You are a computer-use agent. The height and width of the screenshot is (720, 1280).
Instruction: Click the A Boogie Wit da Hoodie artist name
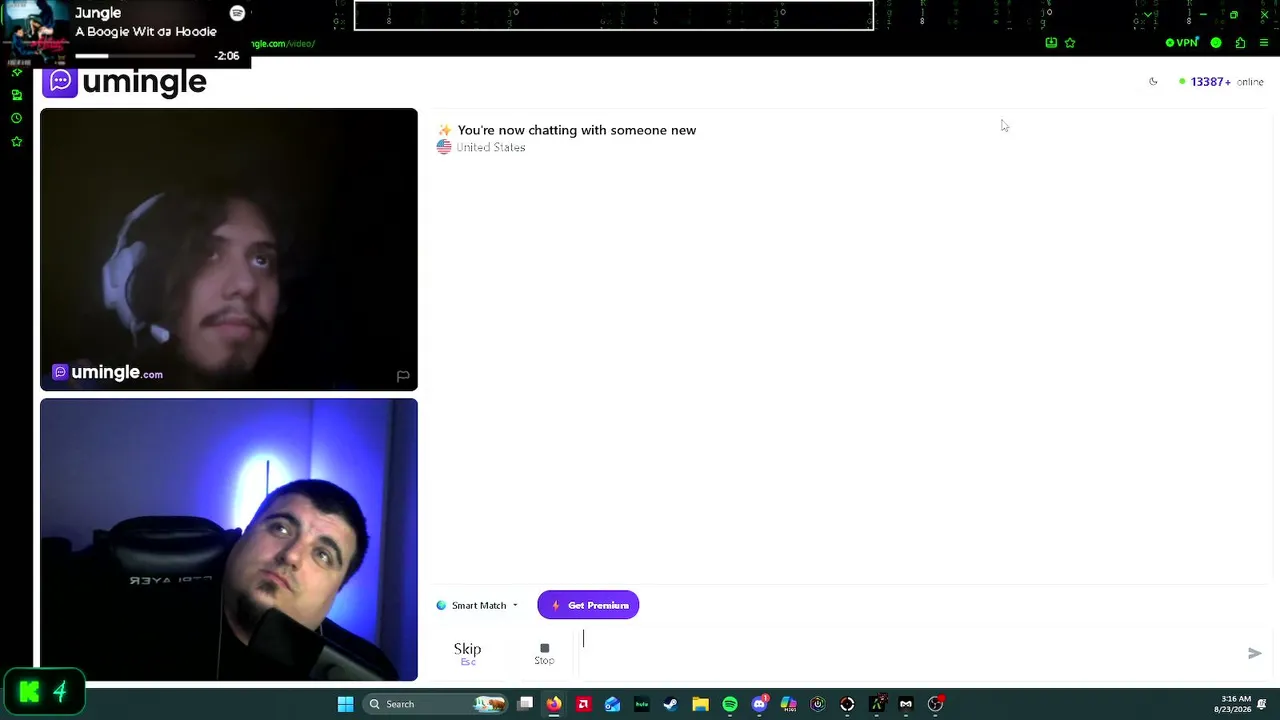pyautogui.click(x=146, y=32)
